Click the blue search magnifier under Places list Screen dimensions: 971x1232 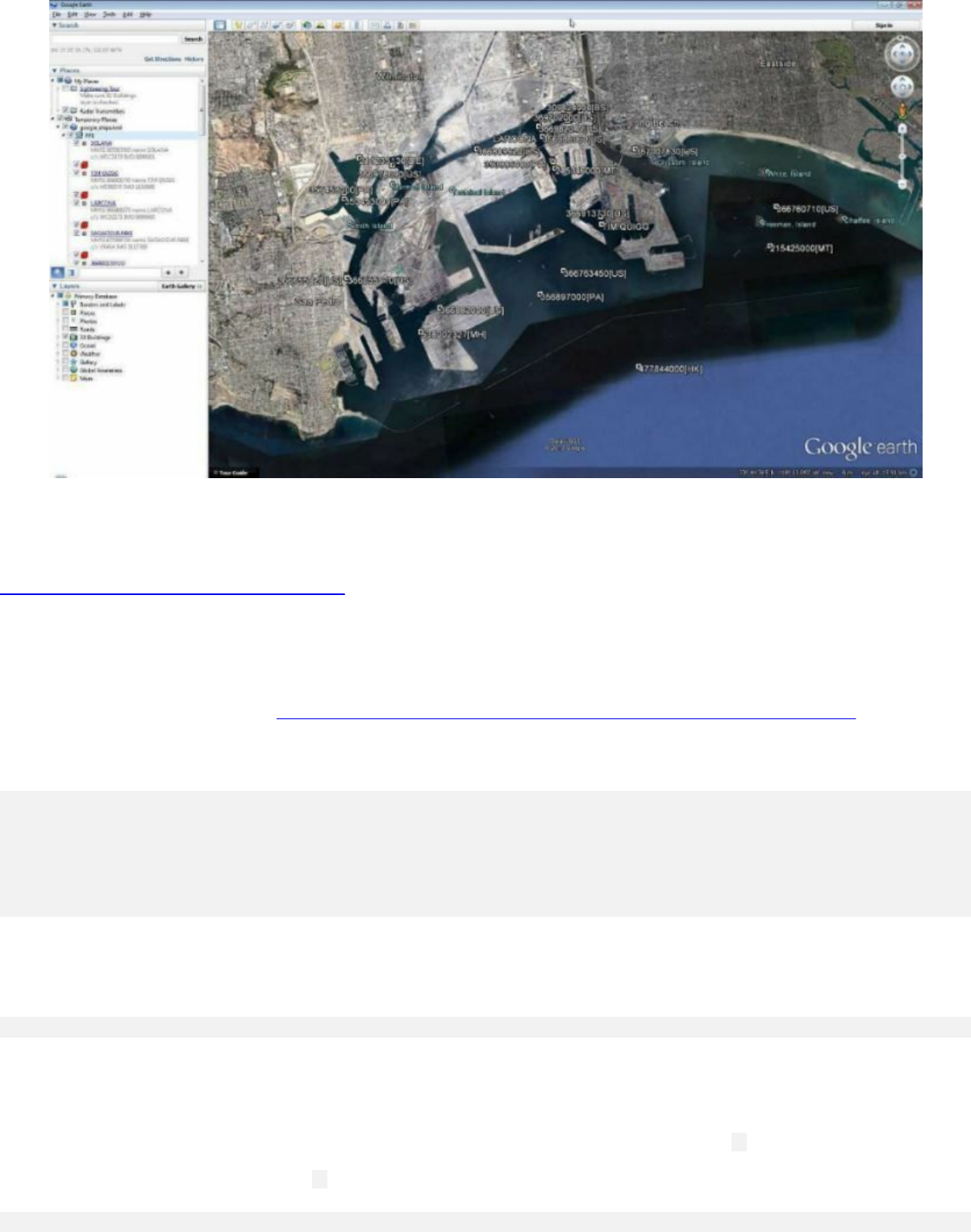click(56, 273)
